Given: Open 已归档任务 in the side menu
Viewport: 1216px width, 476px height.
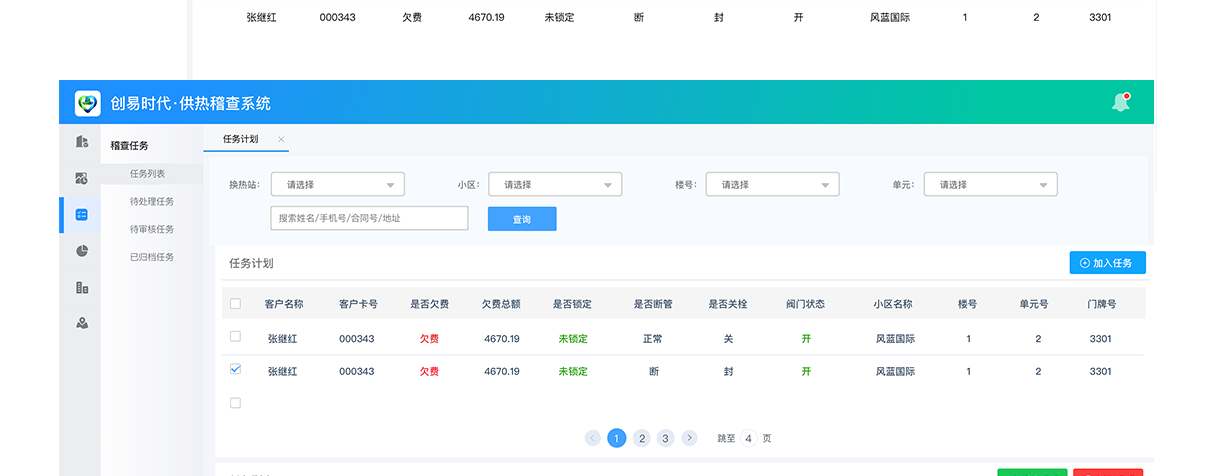Looking at the screenshot, I should tap(152, 257).
